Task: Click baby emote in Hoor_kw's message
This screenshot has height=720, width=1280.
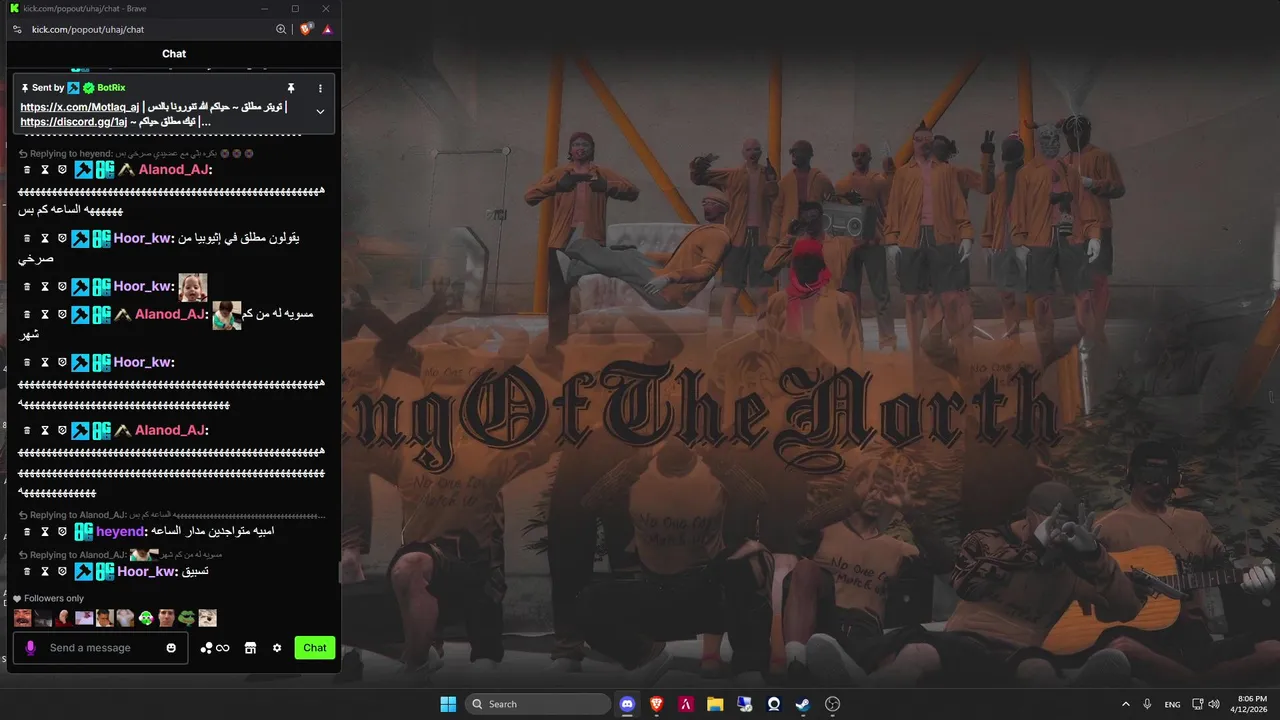Action: tap(193, 287)
